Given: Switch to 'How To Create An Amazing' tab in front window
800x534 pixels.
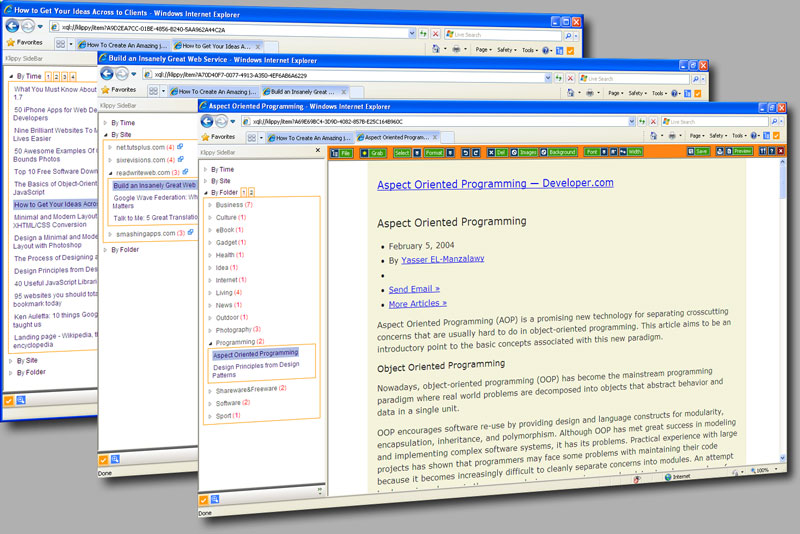Looking at the screenshot, I should pos(309,138).
